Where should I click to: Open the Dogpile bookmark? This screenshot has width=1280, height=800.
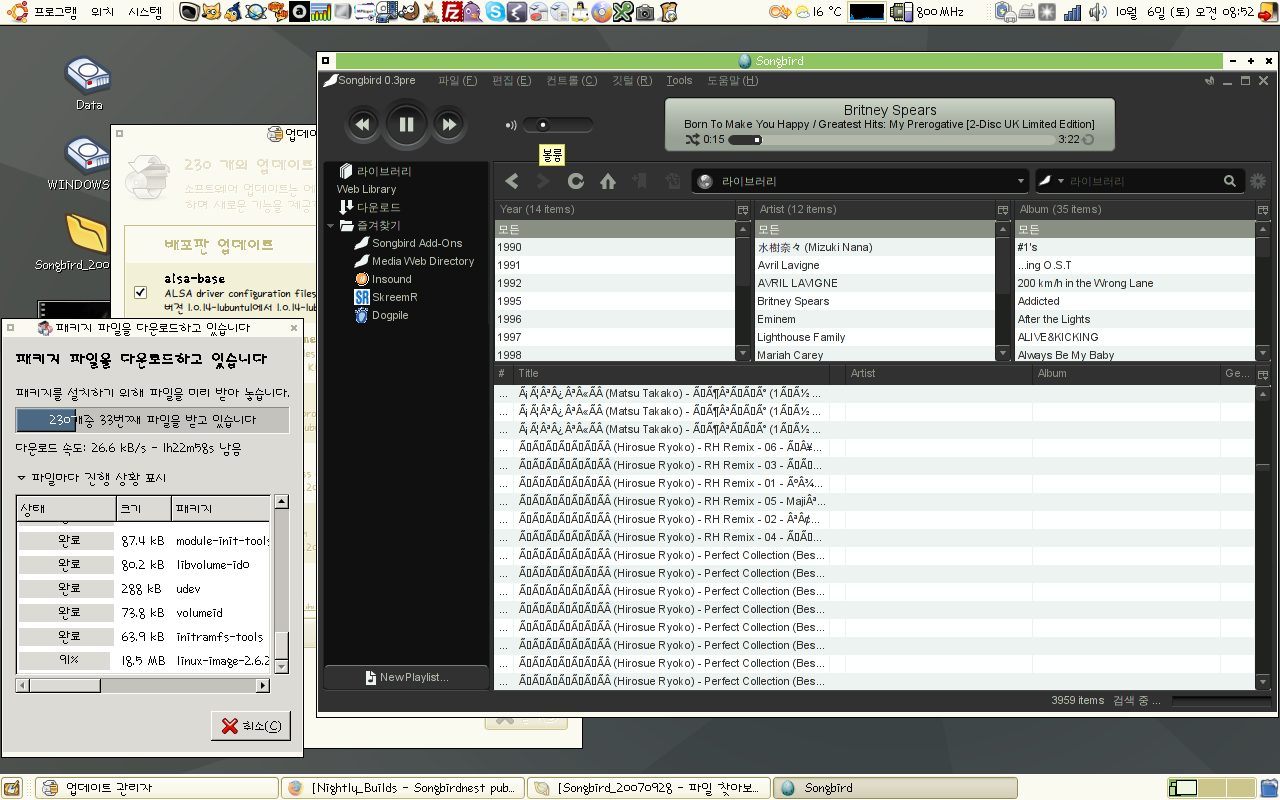click(389, 315)
